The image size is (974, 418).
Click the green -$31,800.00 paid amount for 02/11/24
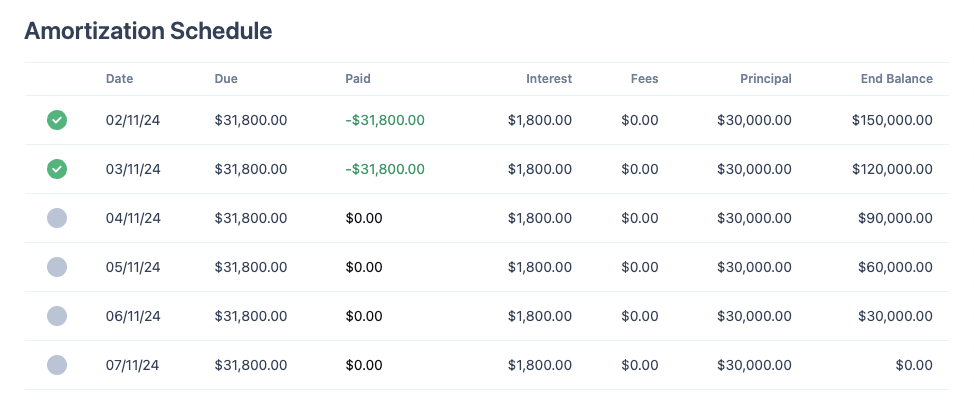(385, 120)
